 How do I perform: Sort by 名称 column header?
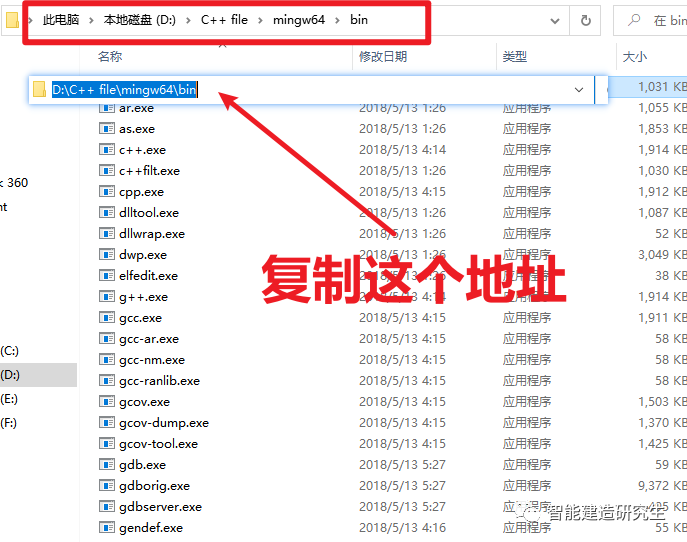(x=110, y=57)
